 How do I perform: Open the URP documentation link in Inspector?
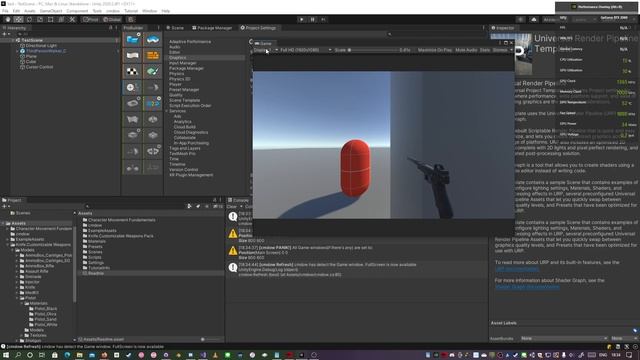[517, 269]
